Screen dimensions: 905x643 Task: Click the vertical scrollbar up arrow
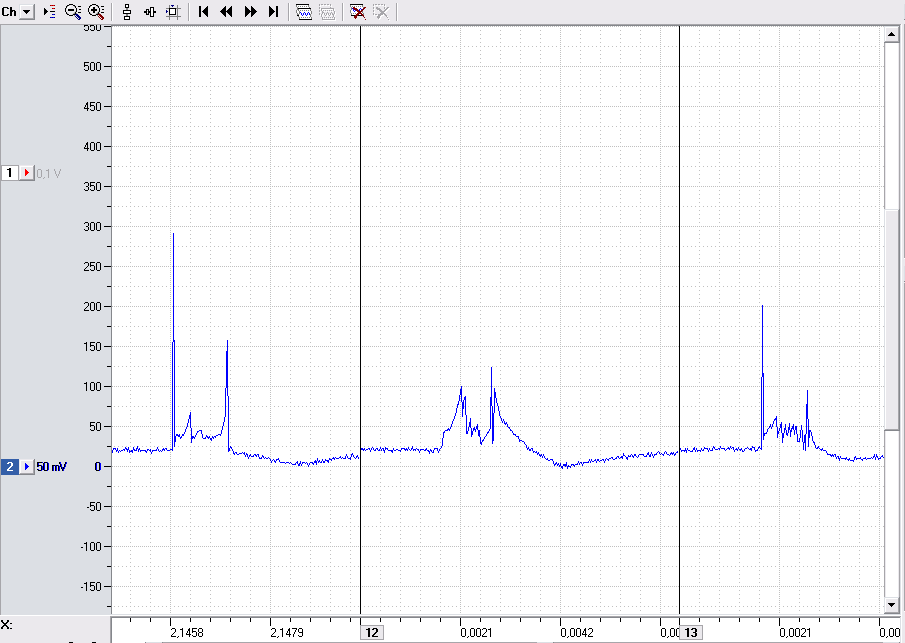click(891, 35)
